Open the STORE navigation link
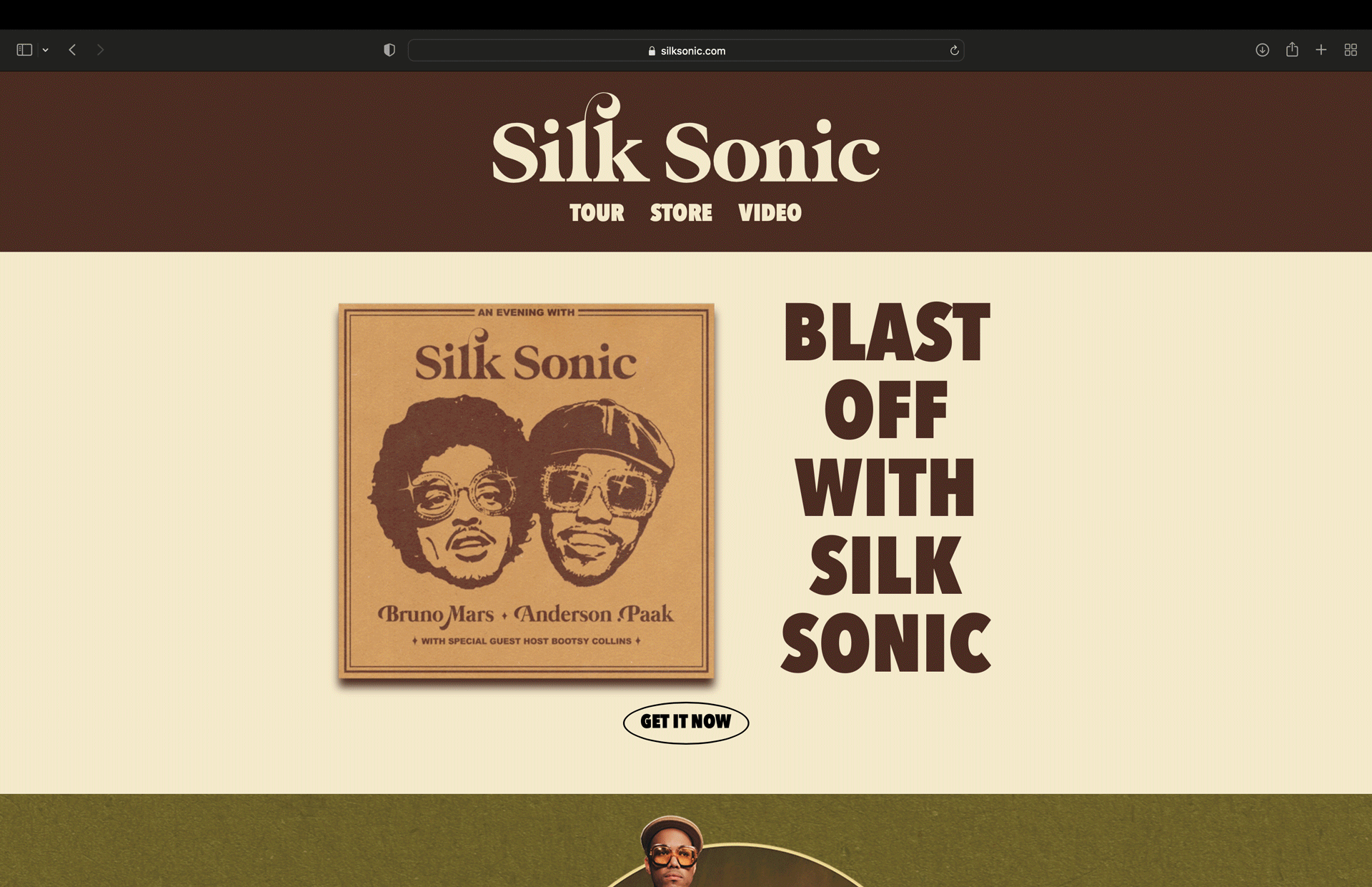 click(681, 212)
